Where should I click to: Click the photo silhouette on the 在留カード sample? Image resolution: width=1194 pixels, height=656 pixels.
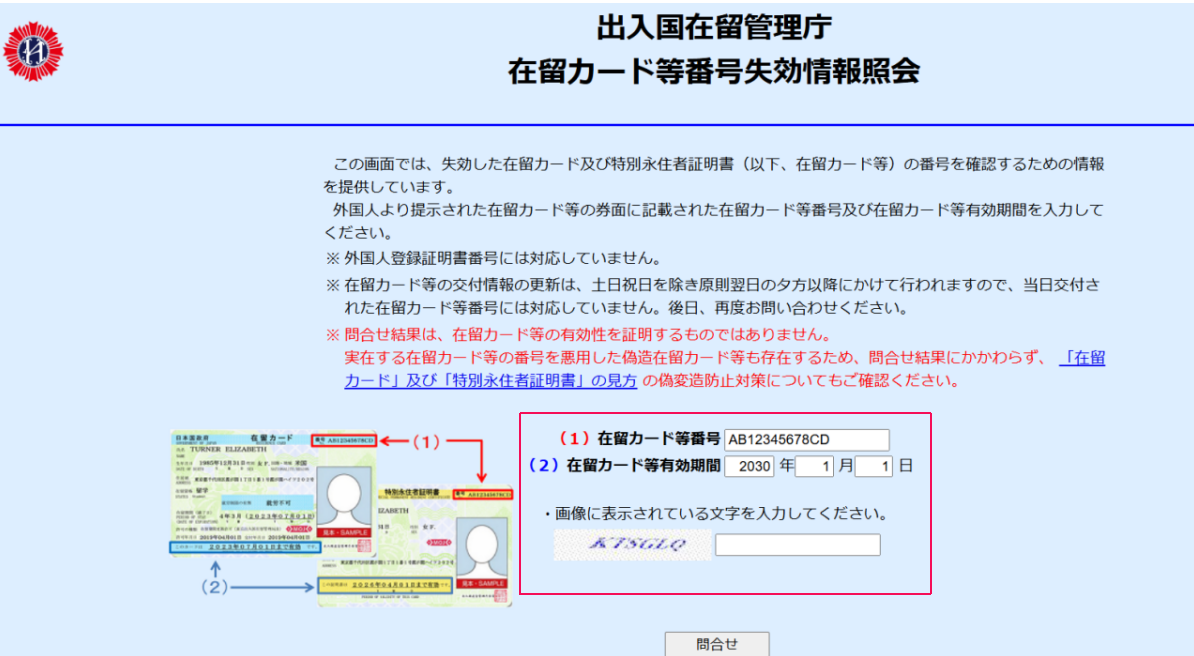[342, 497]
